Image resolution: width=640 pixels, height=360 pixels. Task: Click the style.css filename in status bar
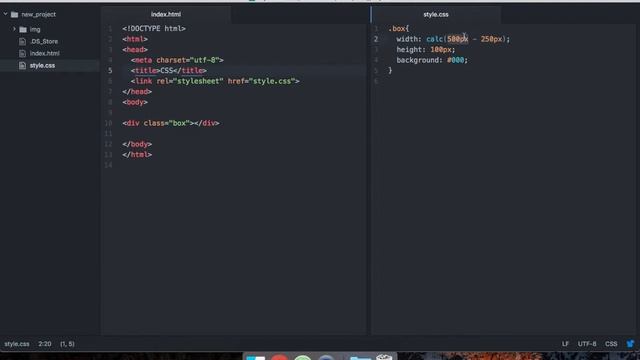pos(17,344)
